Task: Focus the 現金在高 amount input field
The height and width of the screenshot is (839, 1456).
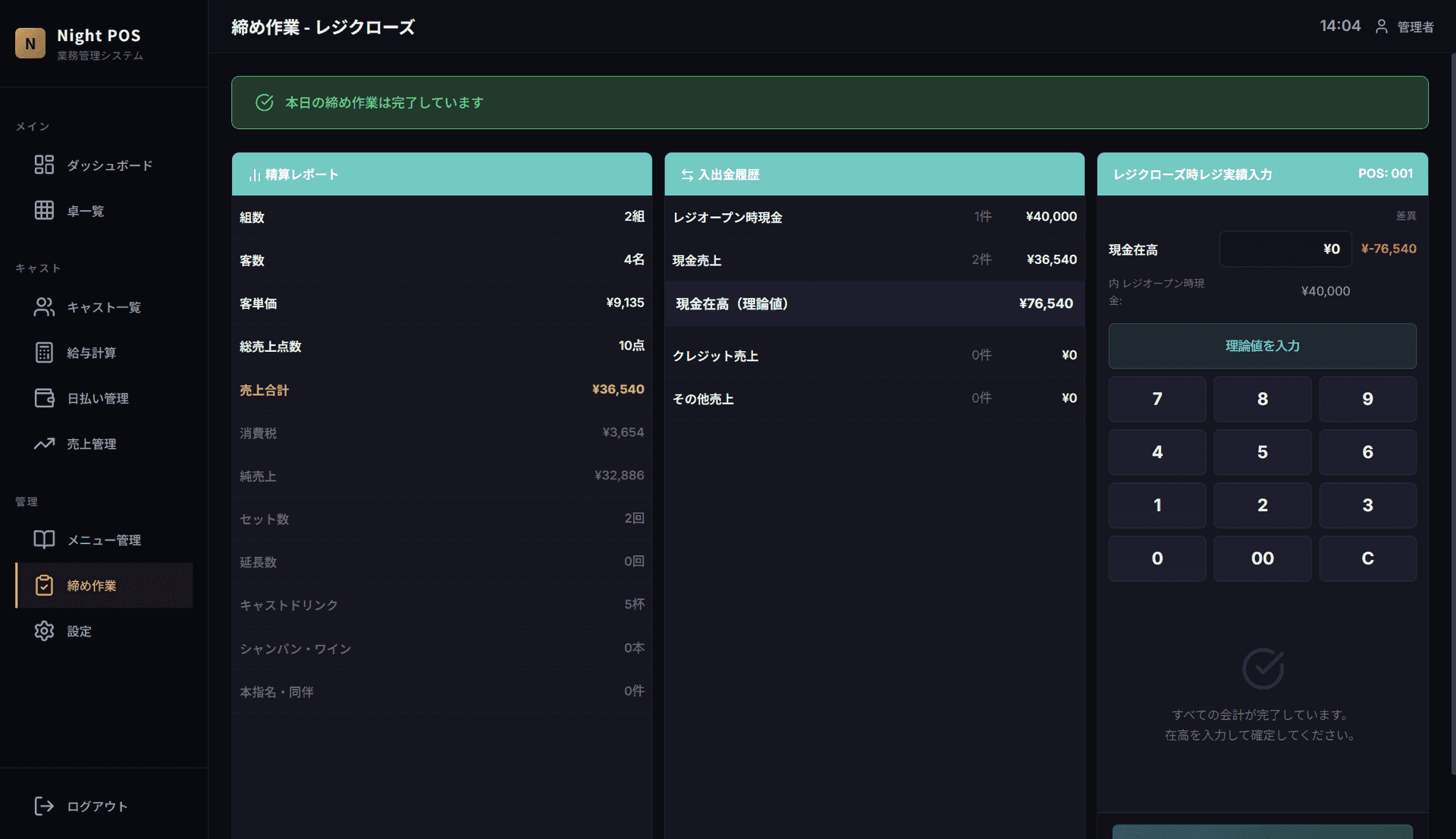Action: 1285,249
